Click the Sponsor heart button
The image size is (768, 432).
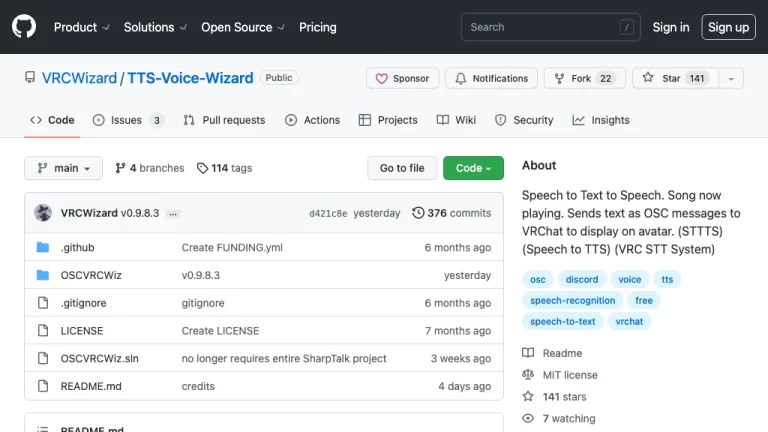tap(401, 78)
